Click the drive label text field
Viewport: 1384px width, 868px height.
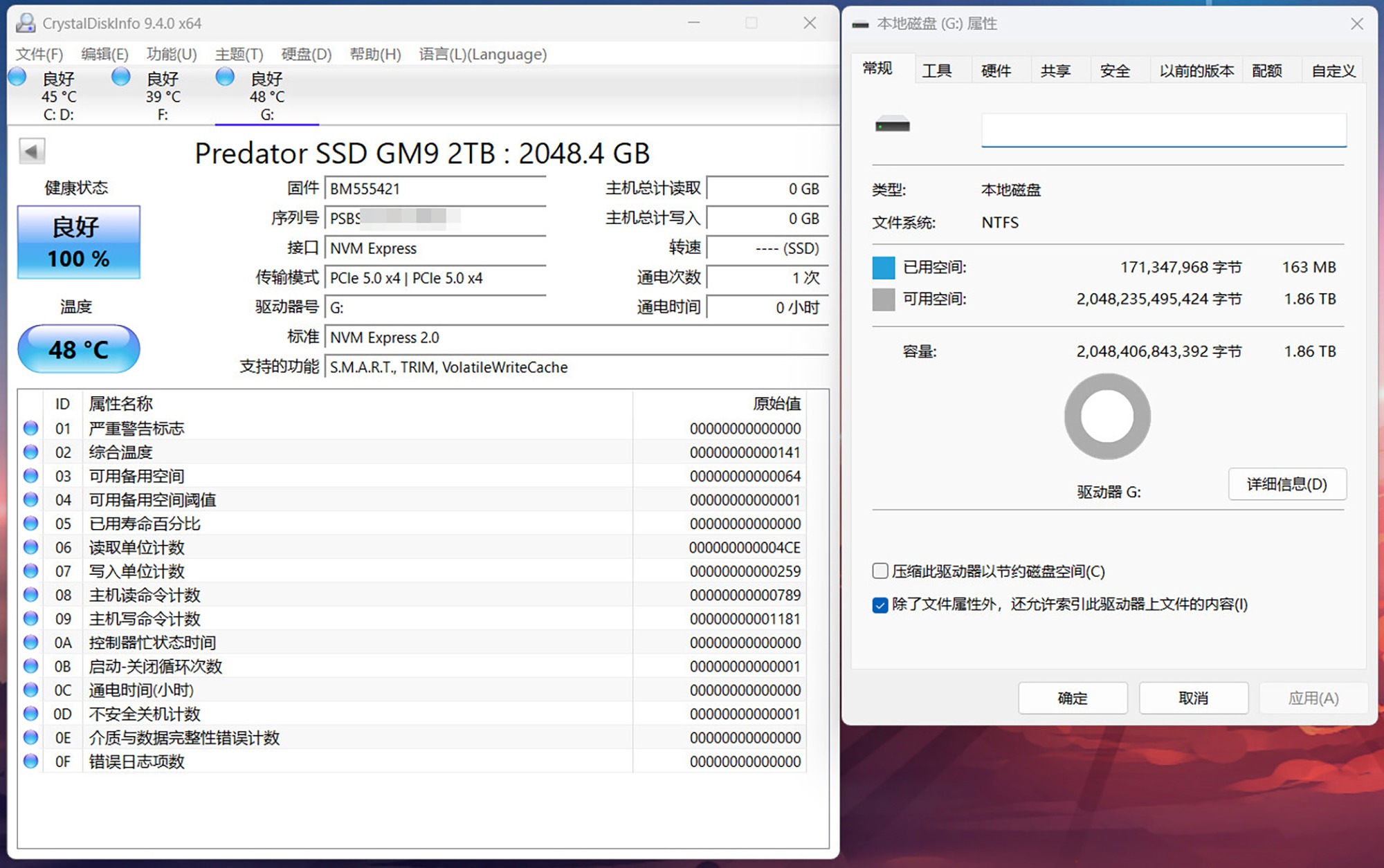pos(1163,130)
